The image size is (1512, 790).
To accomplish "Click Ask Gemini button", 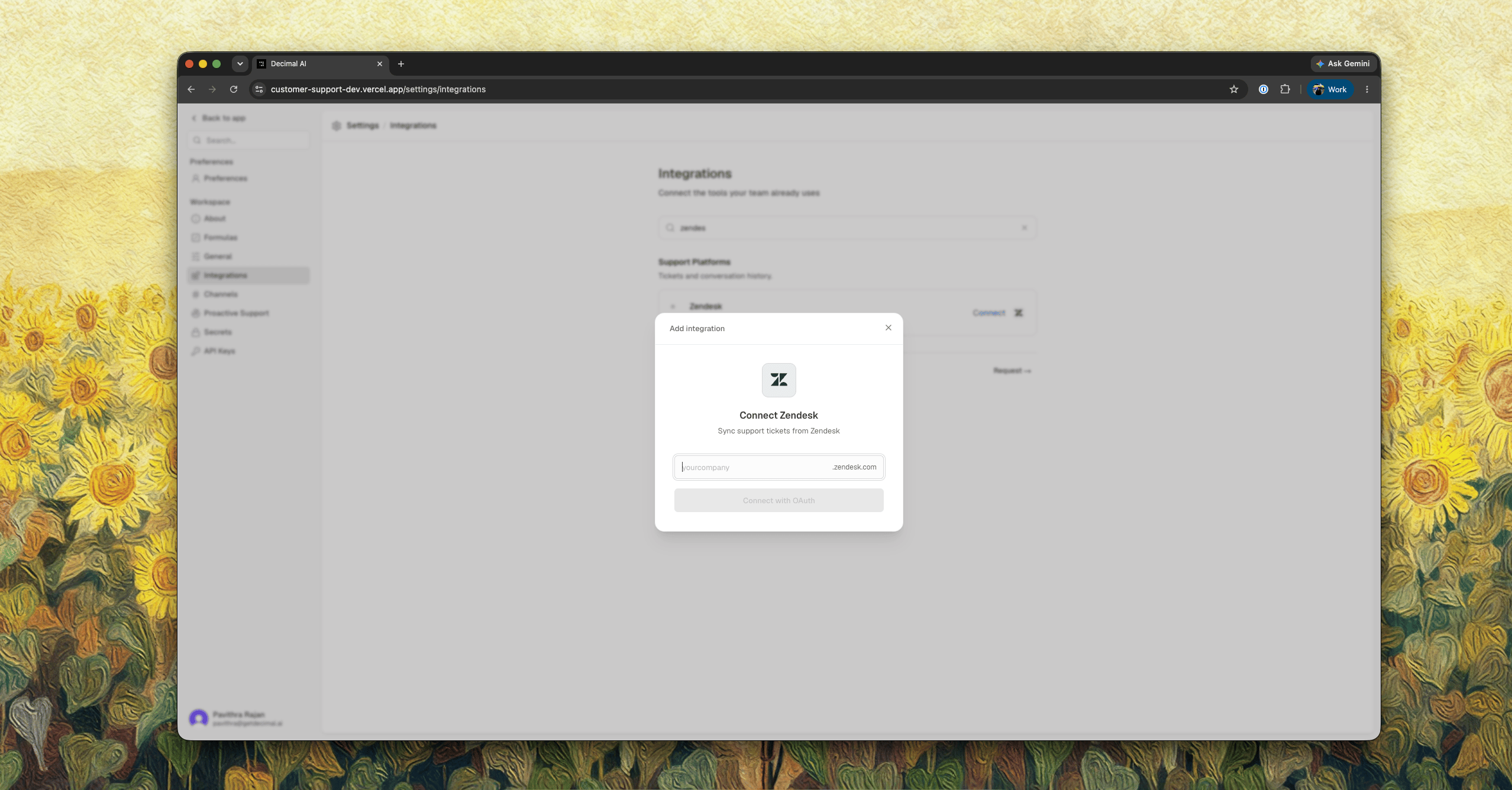I will tap(1343, 64).
